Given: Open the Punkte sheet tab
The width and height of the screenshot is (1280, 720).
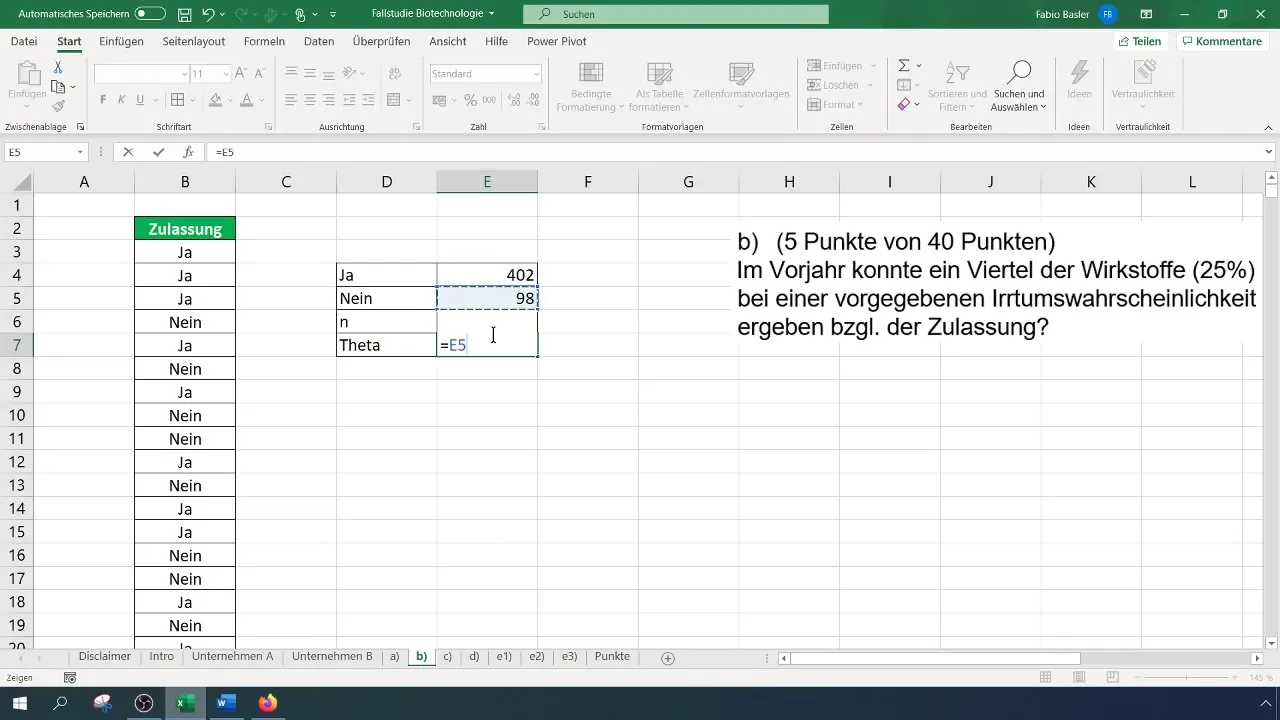Looking at the screenshot, I should click(x=612, y=657).
